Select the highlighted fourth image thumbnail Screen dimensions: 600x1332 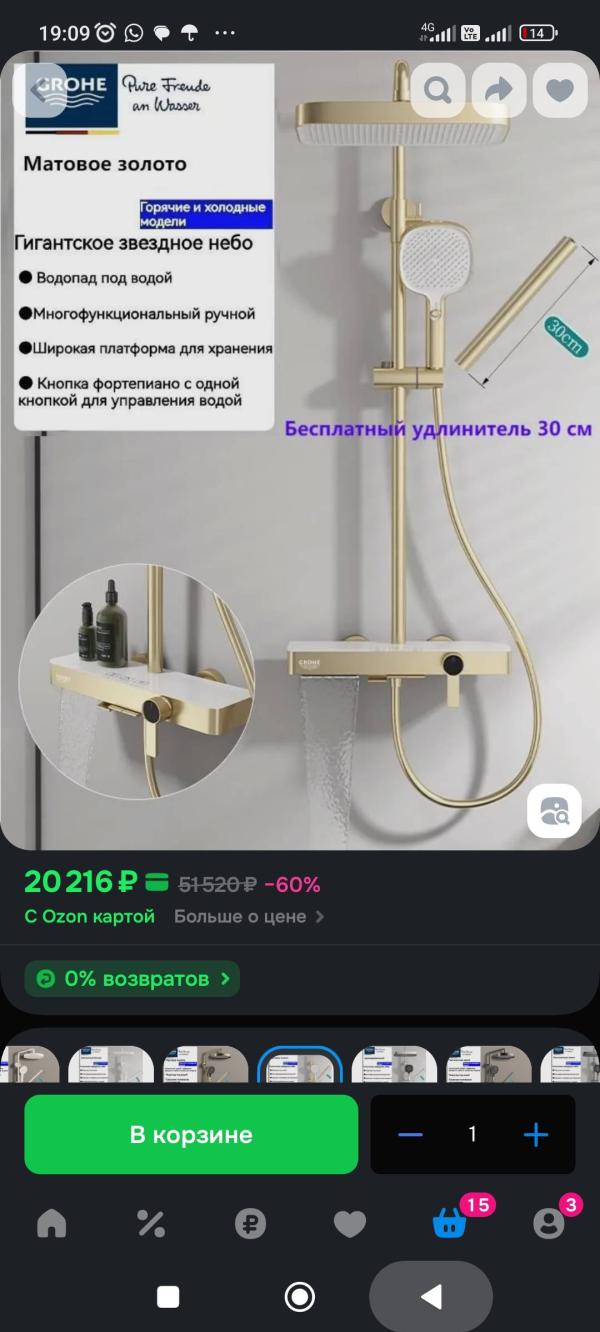300,1064
